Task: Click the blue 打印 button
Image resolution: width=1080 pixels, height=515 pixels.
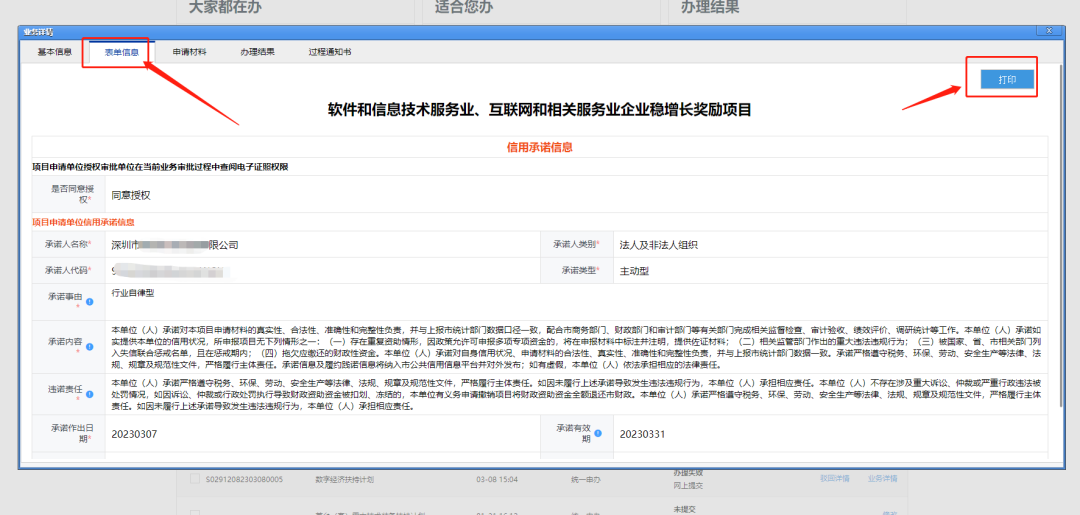Action: click(x=1007, y=80)
